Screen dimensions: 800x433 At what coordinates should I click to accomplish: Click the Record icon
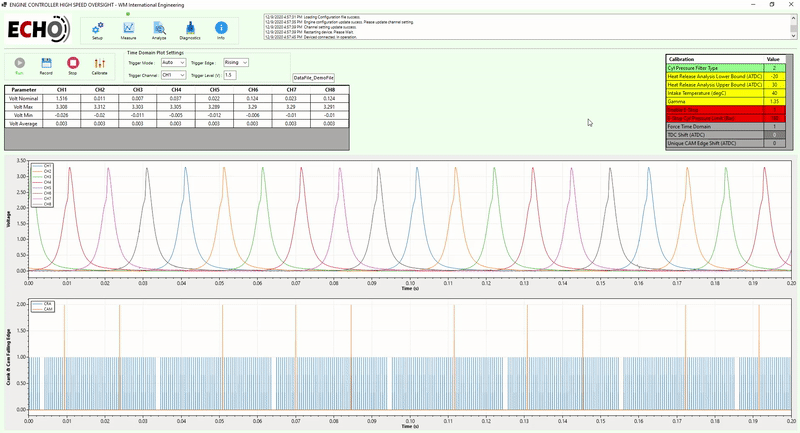pos(46,66)
